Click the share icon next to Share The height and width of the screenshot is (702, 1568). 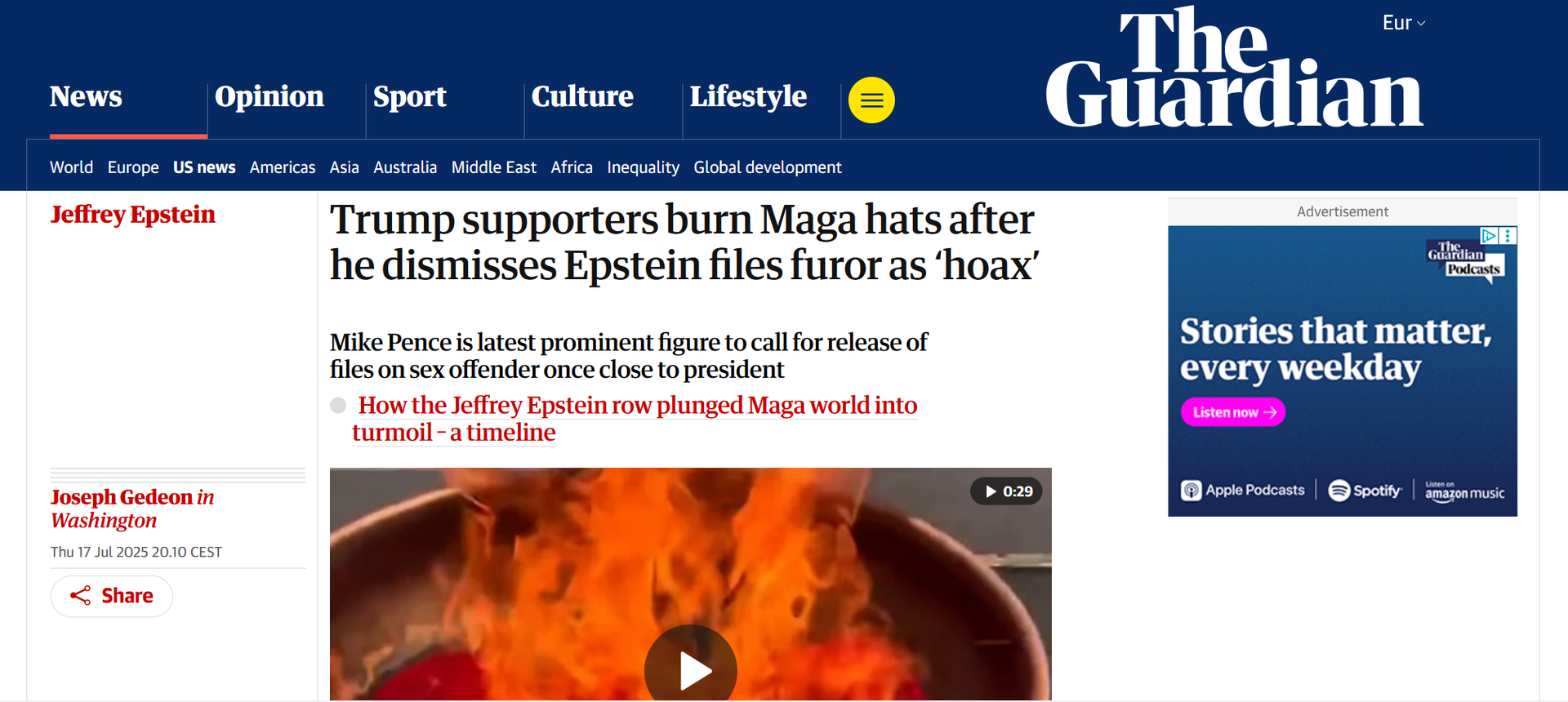[x=80, y=596]
